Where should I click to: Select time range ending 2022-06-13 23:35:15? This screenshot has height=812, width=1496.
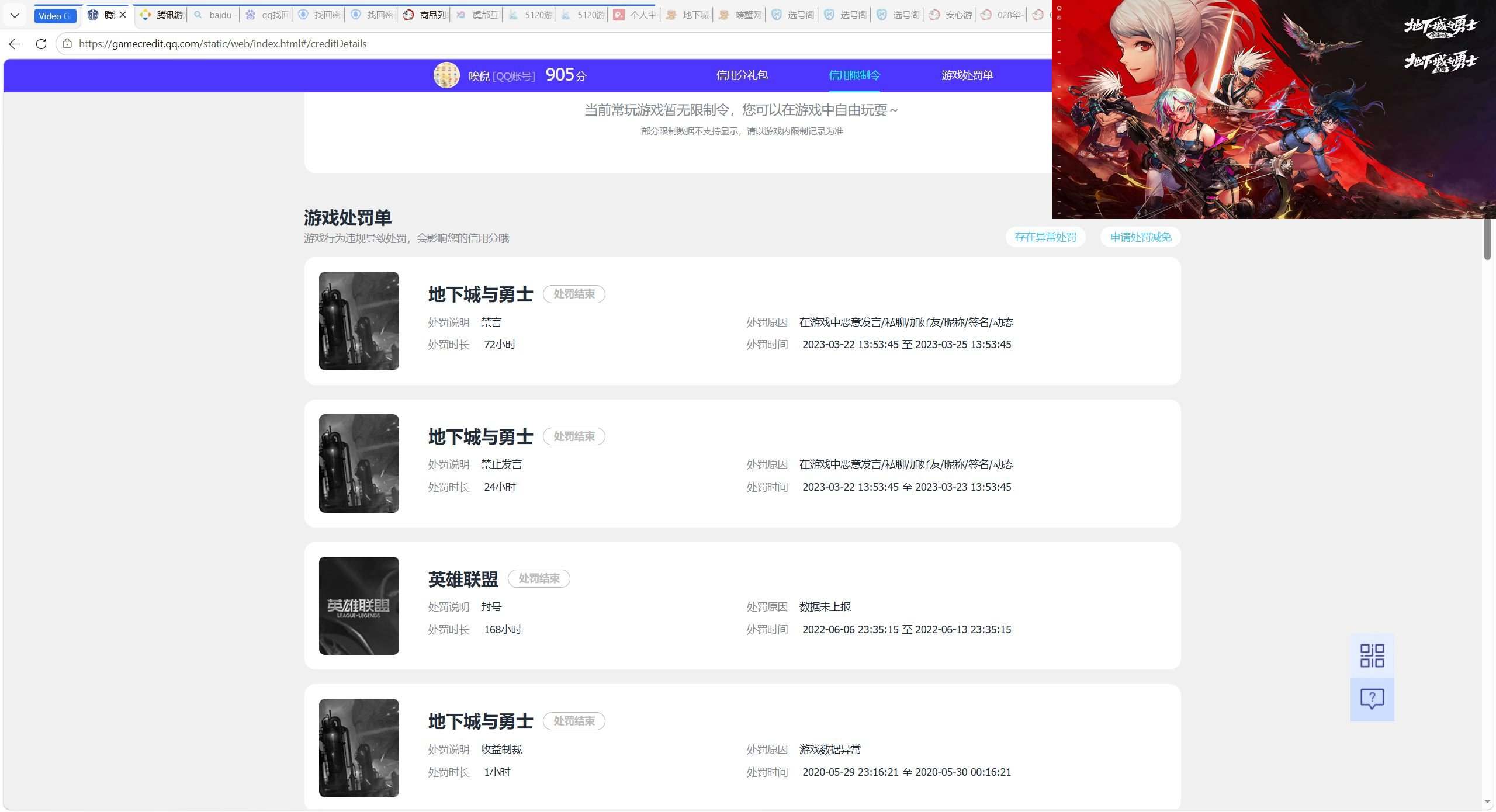click(x=907, y=630)
